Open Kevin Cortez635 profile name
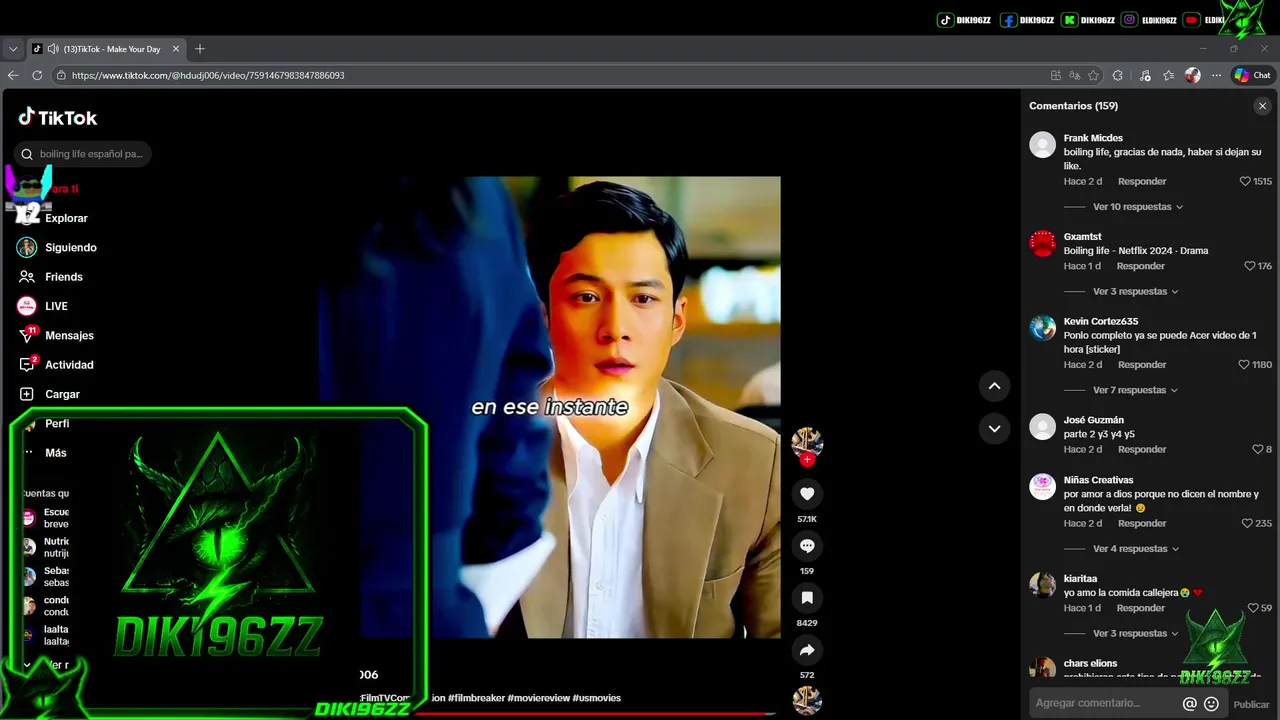 tap(1101, 322)
